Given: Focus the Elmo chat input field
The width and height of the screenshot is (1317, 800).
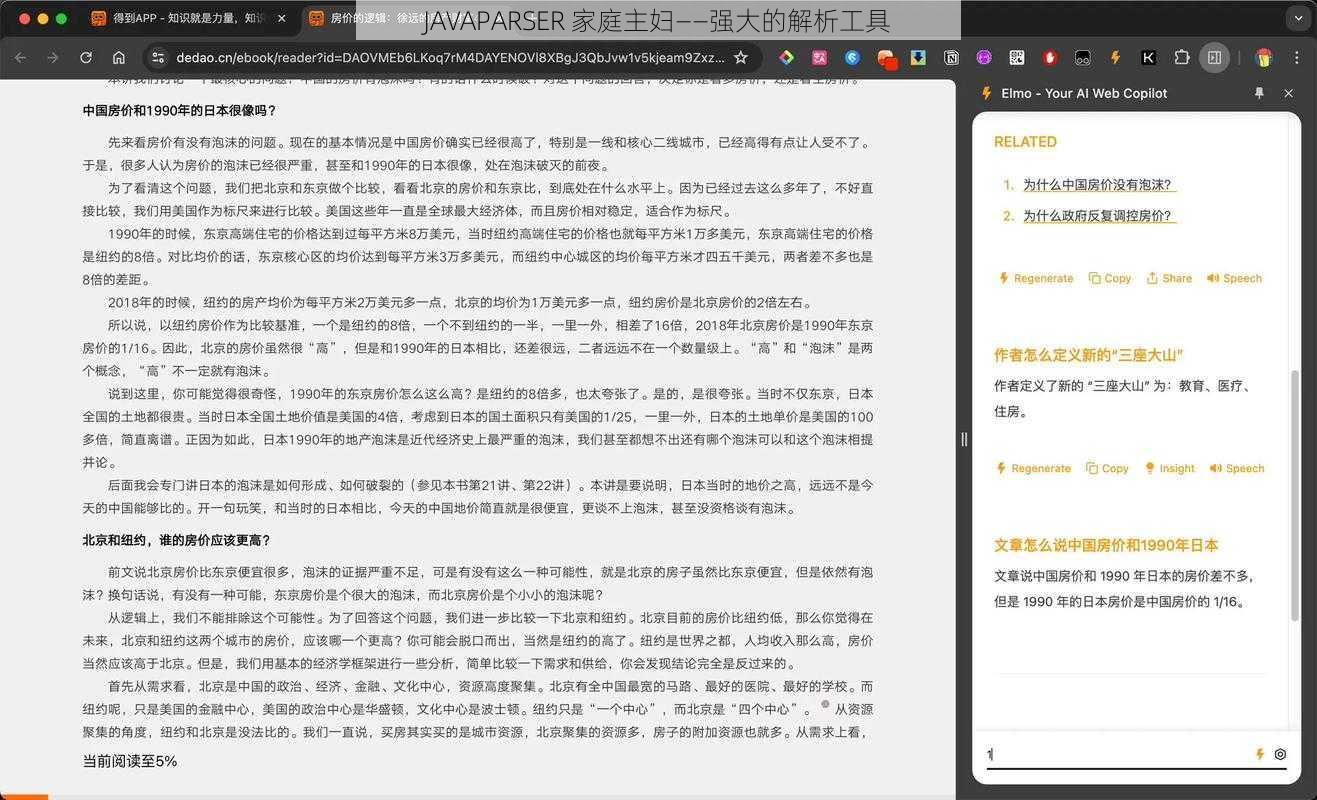Looking at the screenshot, I should click(x=1117, y=755).
